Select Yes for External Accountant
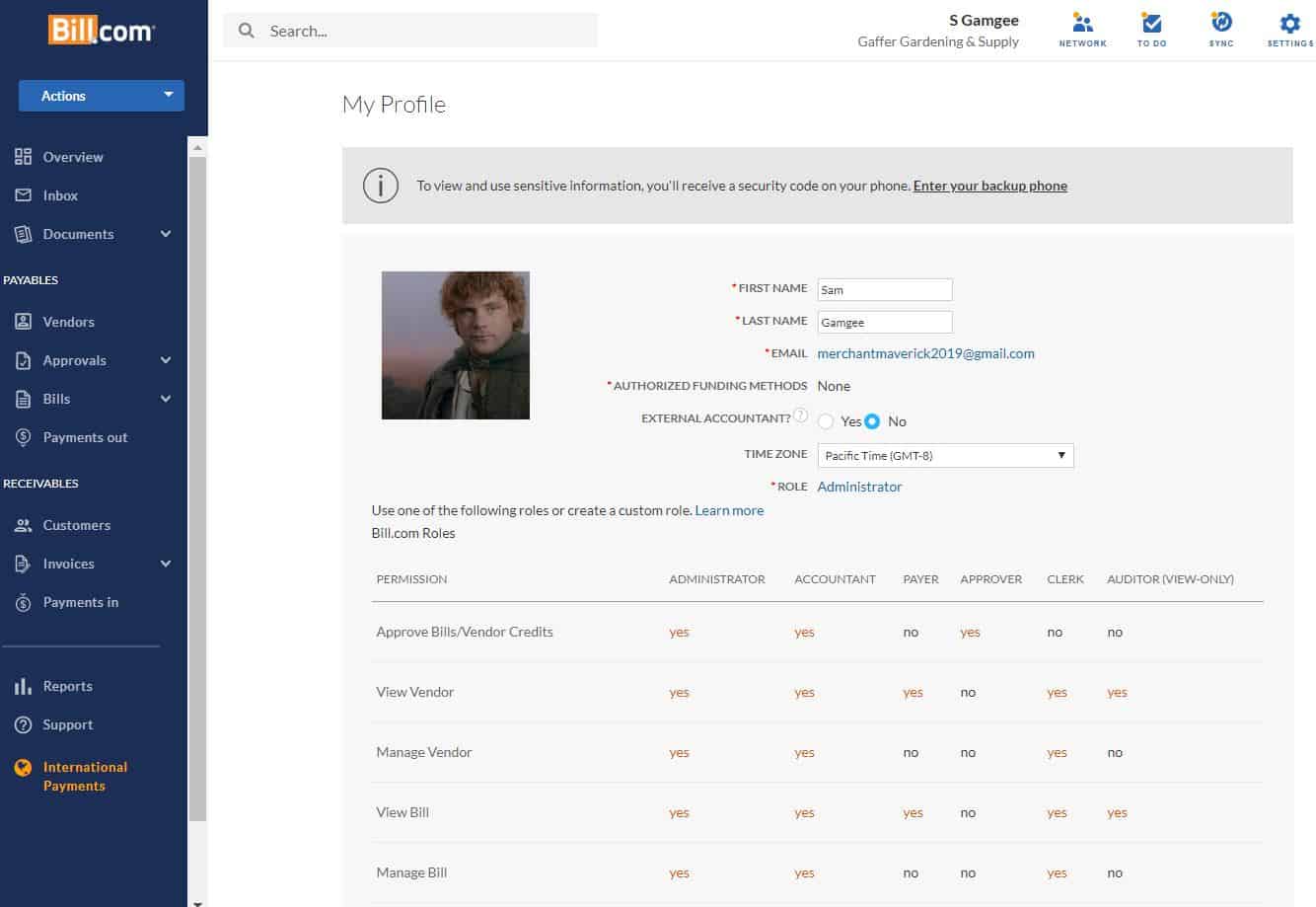 pyautogui.click(x=826, y=421)
